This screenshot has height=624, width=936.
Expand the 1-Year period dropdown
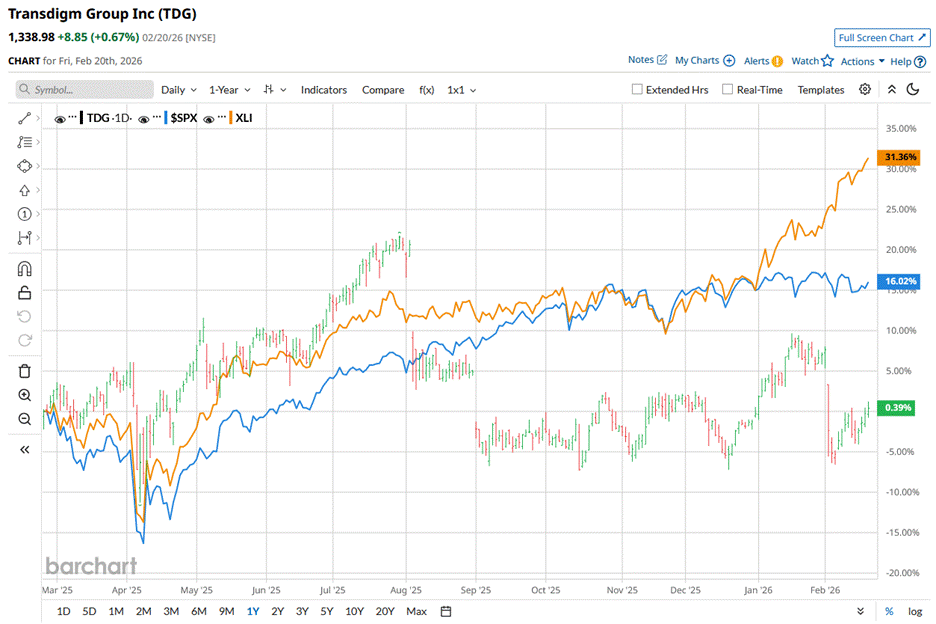(229, 90)
